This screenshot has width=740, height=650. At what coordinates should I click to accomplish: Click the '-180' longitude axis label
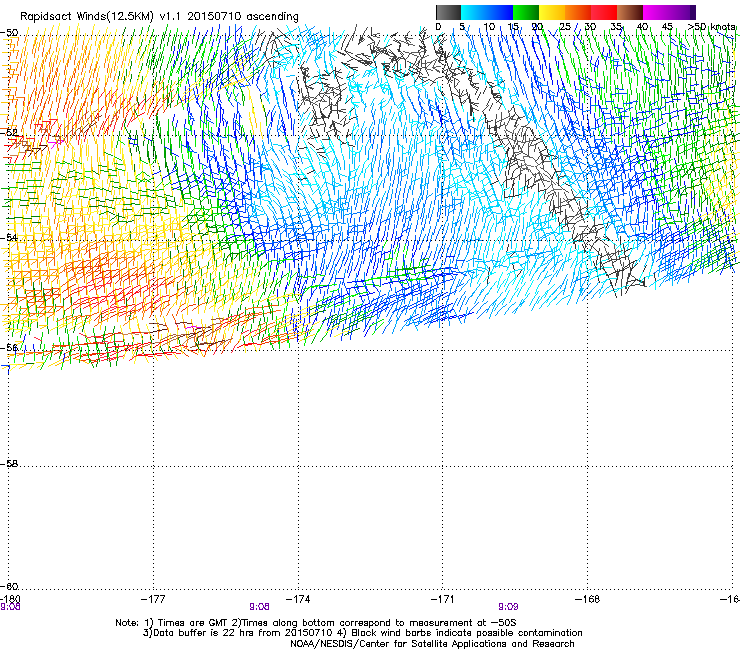pyautogui.click(x=10, y=599)
